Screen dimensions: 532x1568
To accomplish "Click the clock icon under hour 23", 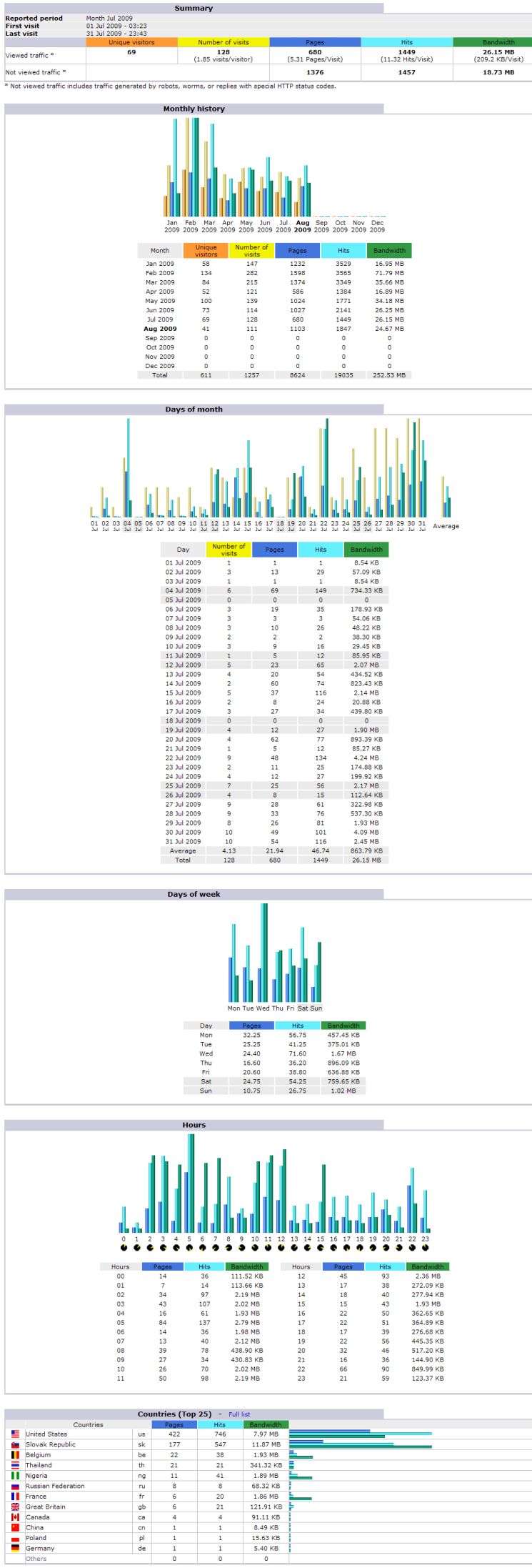I will [426, 1248].
